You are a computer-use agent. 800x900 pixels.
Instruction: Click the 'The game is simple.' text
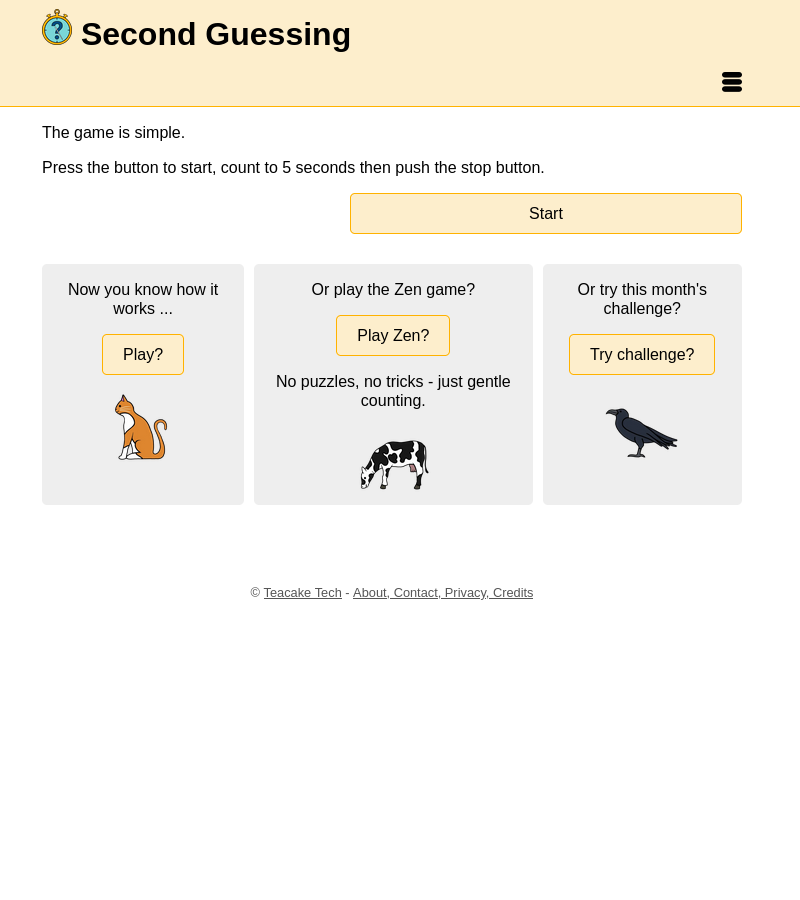click(x=113, y=133)
